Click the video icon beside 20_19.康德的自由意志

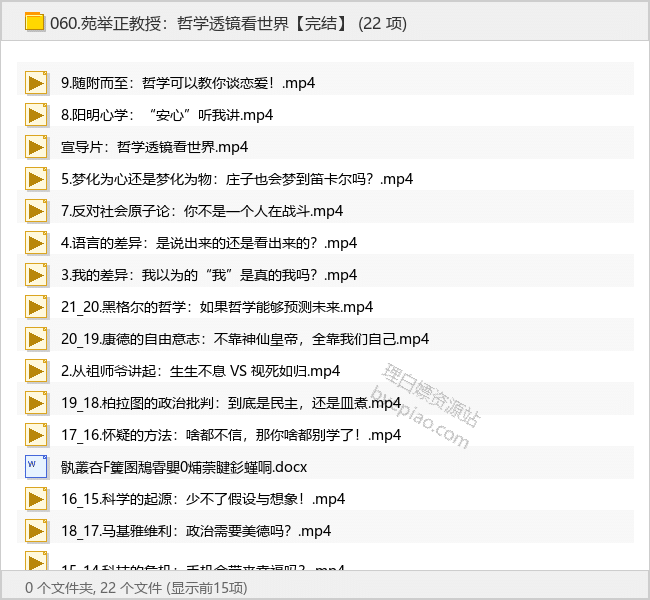point(36,339)
